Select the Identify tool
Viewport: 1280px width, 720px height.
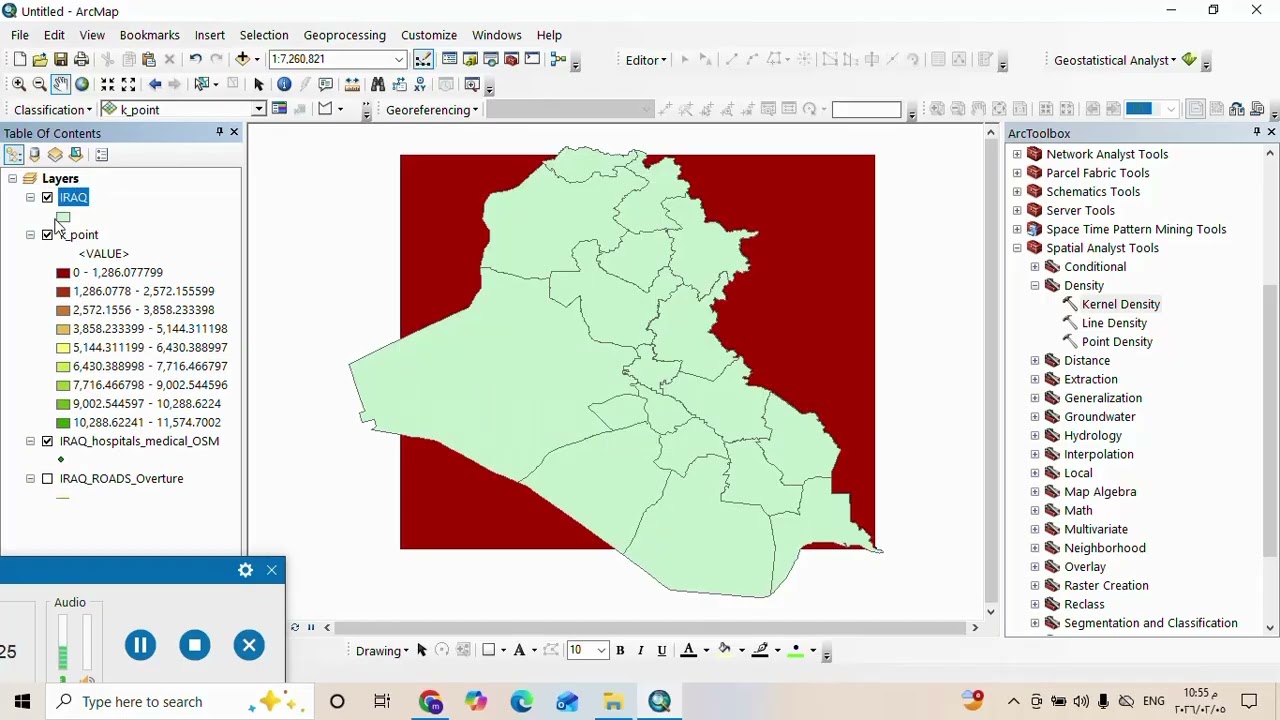(x=284, y=85)
